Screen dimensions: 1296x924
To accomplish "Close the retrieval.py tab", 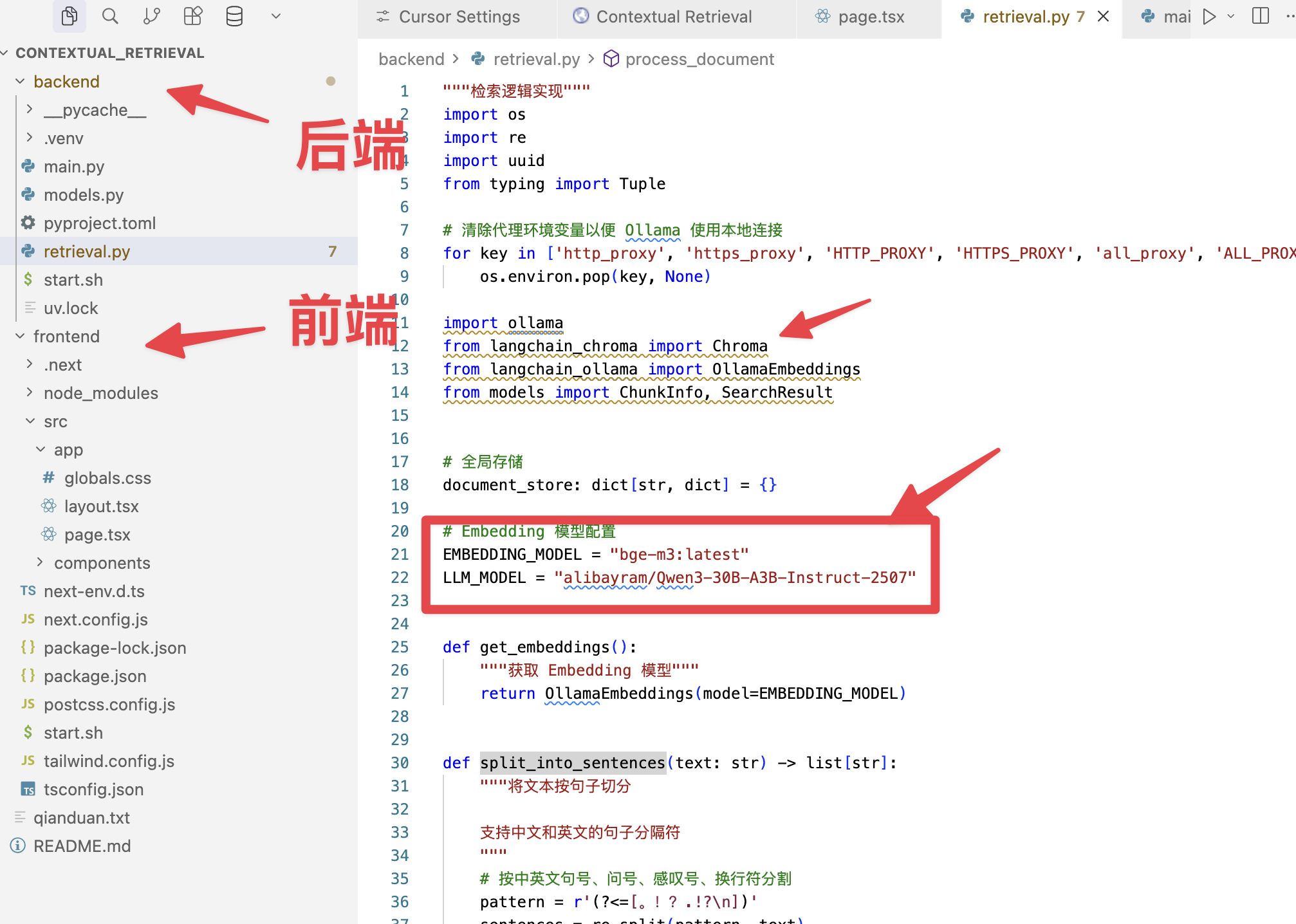I will tap(1103, 16).
